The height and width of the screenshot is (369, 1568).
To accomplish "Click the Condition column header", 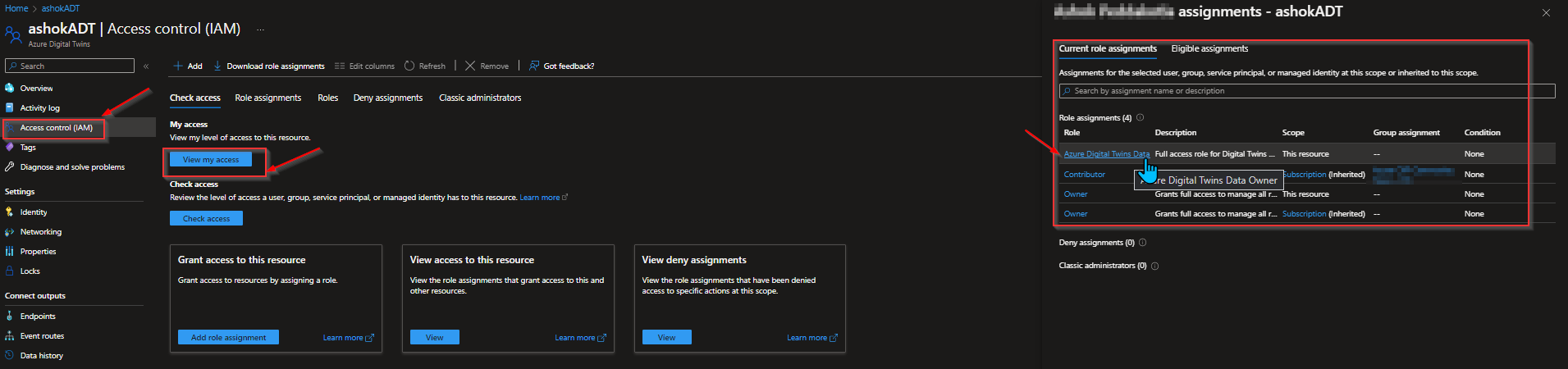I will click(1482, 132).
